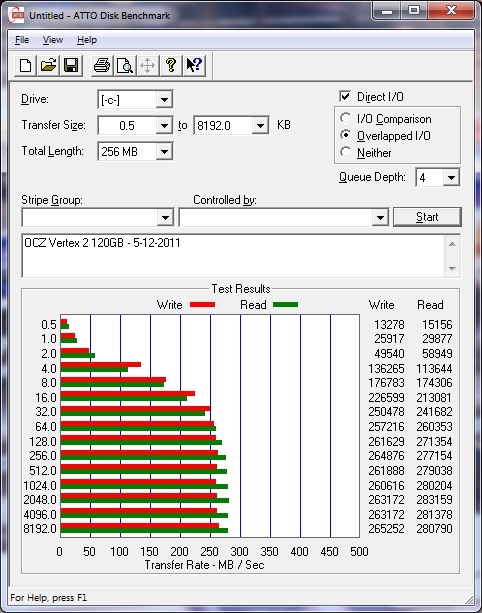Open the File menu
482x613 pixels.
(x=22, y=40)
